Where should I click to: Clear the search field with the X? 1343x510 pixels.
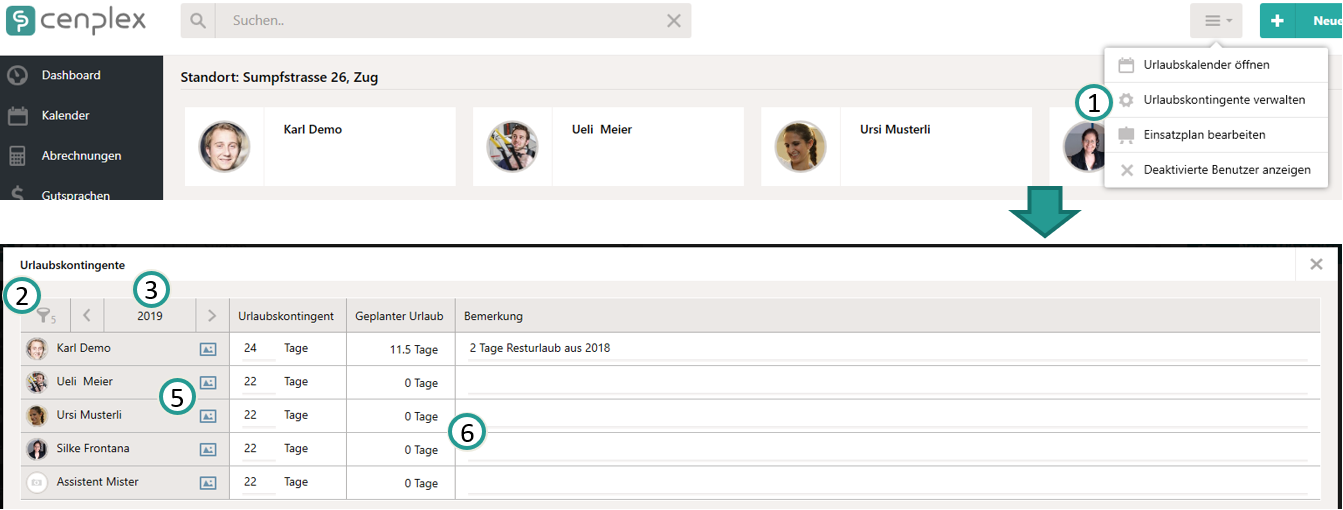pos(674,21)
